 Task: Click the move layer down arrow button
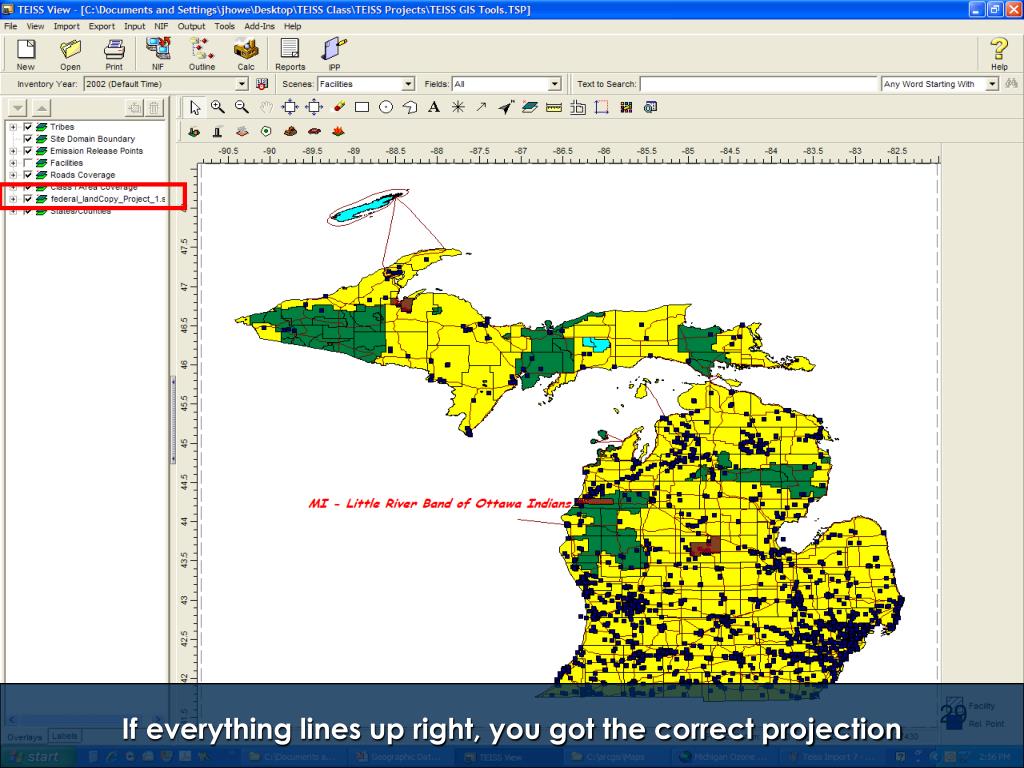click(x=18, y=108)
